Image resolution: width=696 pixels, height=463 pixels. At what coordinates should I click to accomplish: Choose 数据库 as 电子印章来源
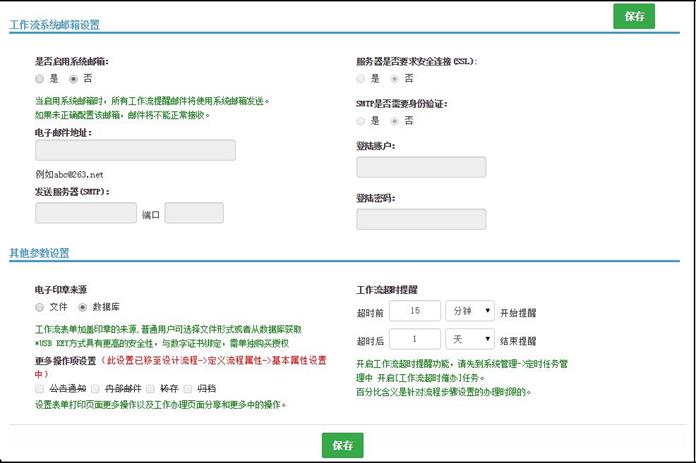point(82,307)
